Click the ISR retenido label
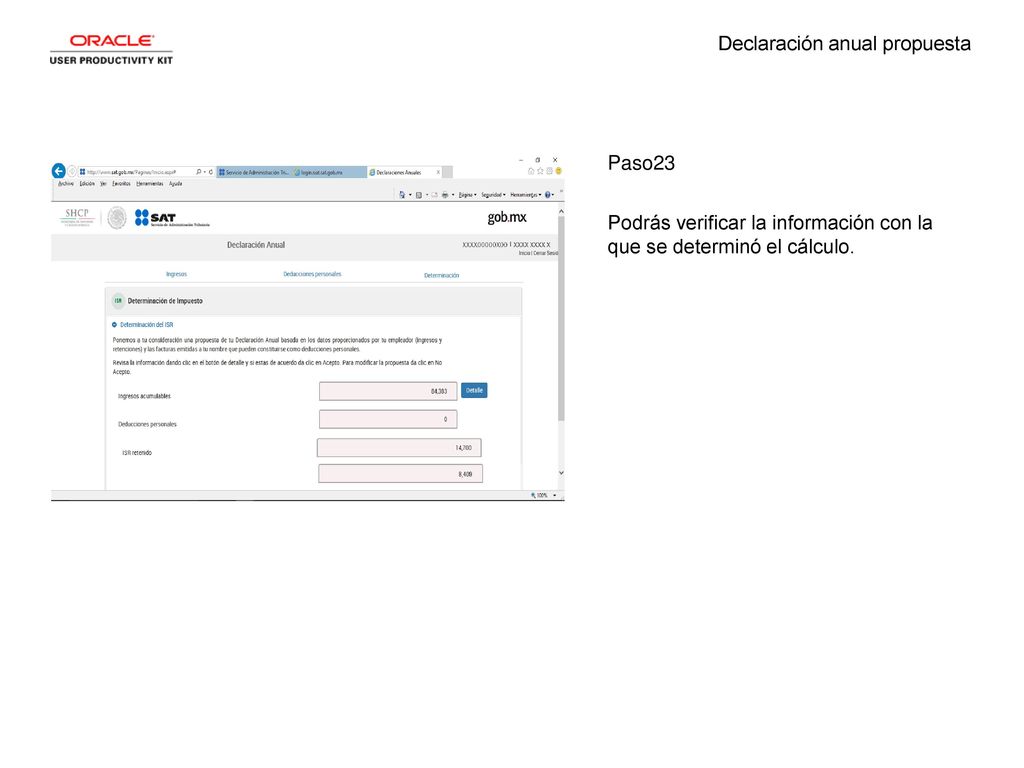Image resolution: width=1024 pixels, height=768 pixels. click(137, 453)
